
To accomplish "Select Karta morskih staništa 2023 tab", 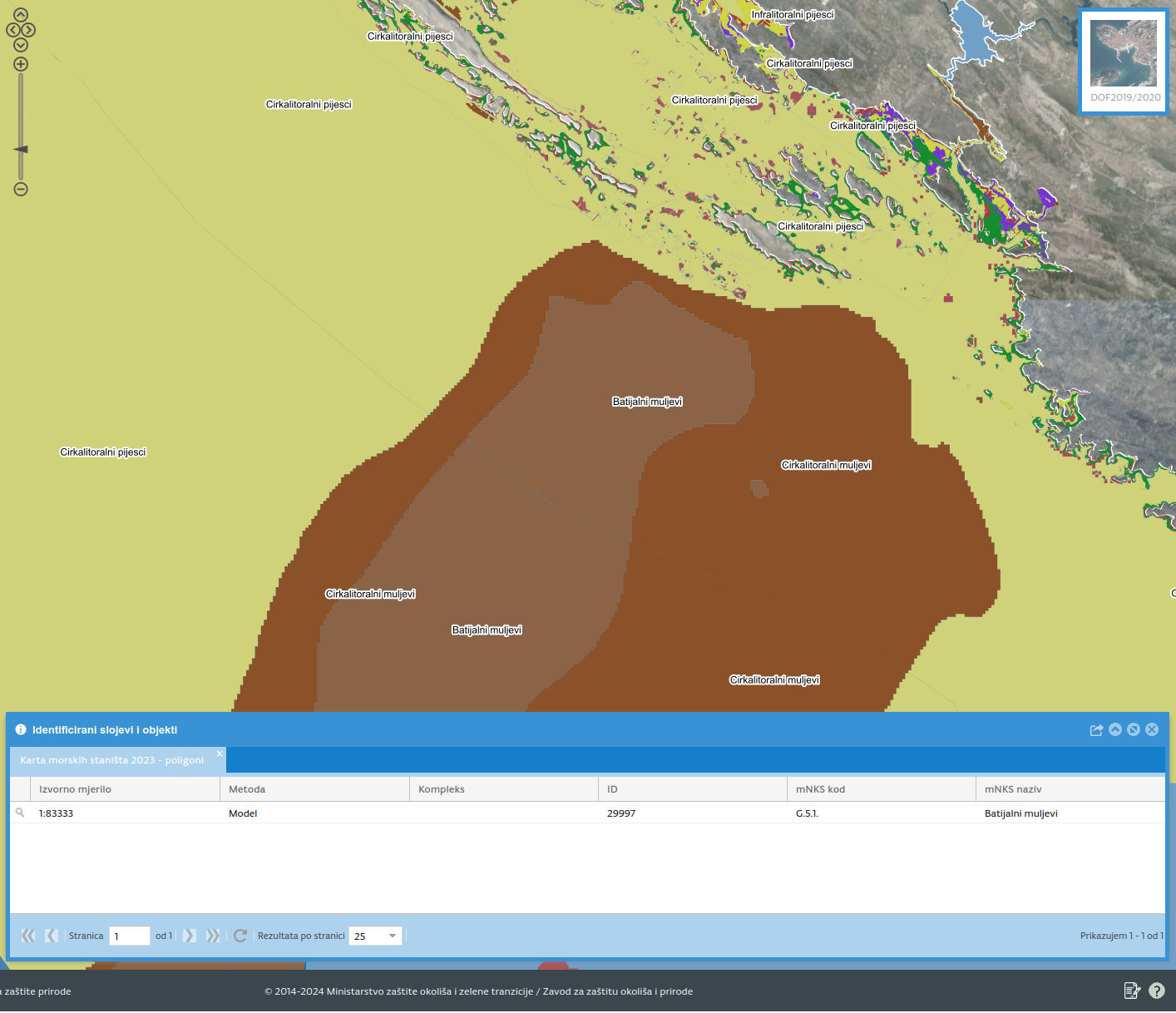I will [x=111, y=760].
